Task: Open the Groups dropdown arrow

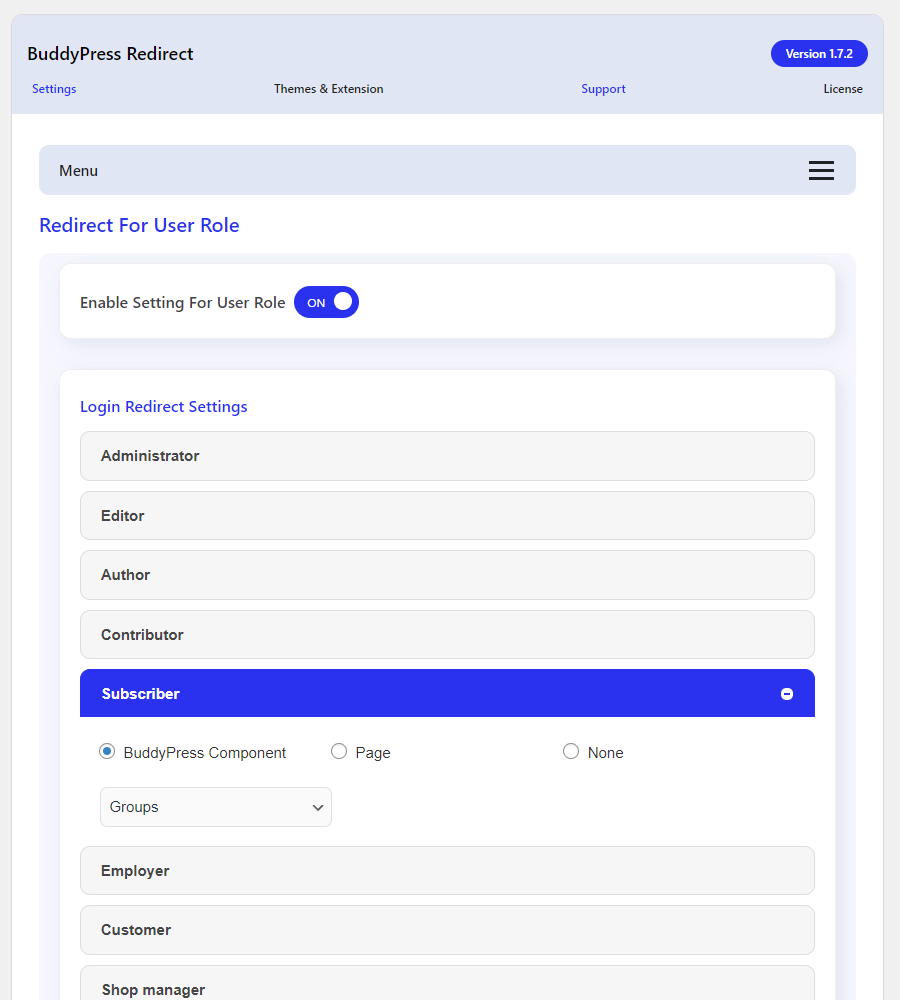Action: pyautogui.click(x=318, y=807)
